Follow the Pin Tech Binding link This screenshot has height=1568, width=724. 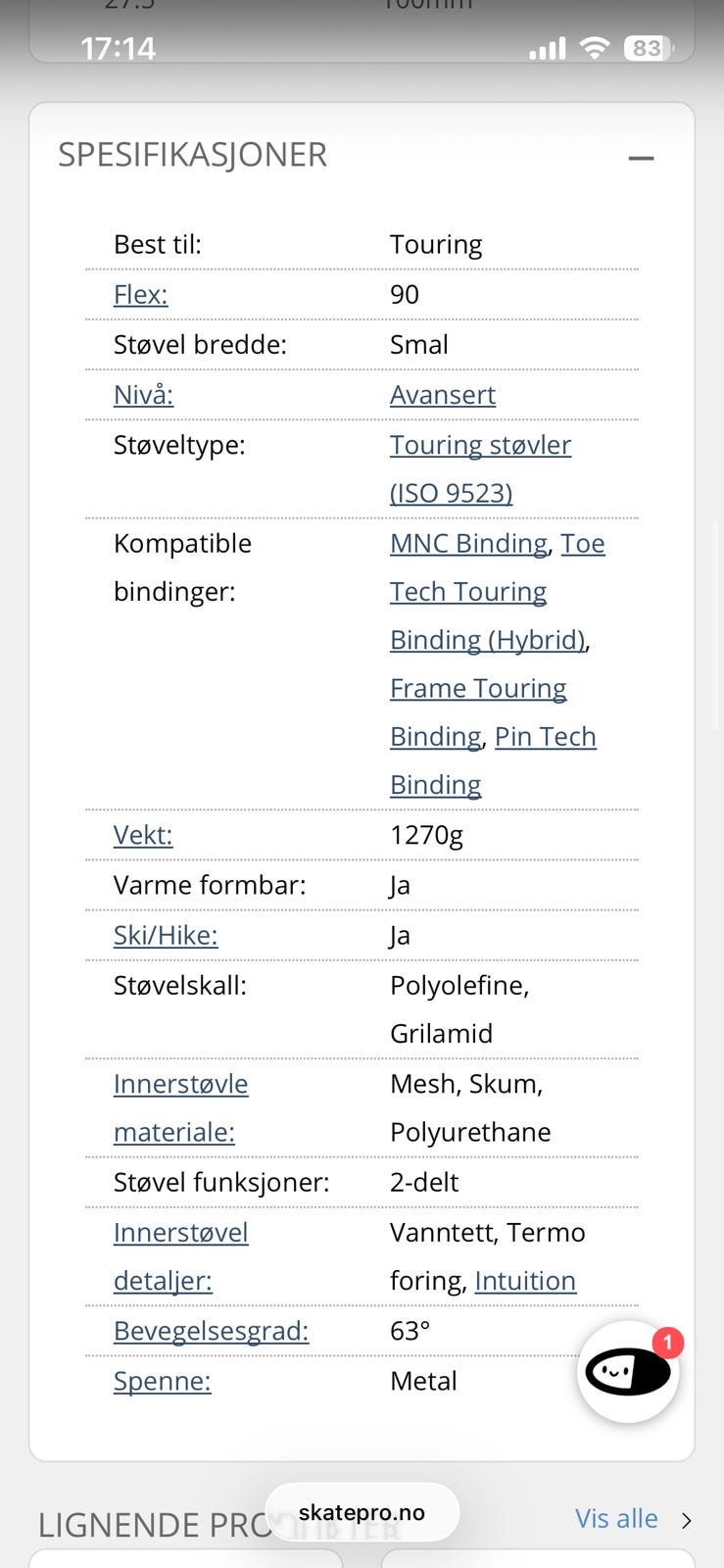(x=493, y=760)
